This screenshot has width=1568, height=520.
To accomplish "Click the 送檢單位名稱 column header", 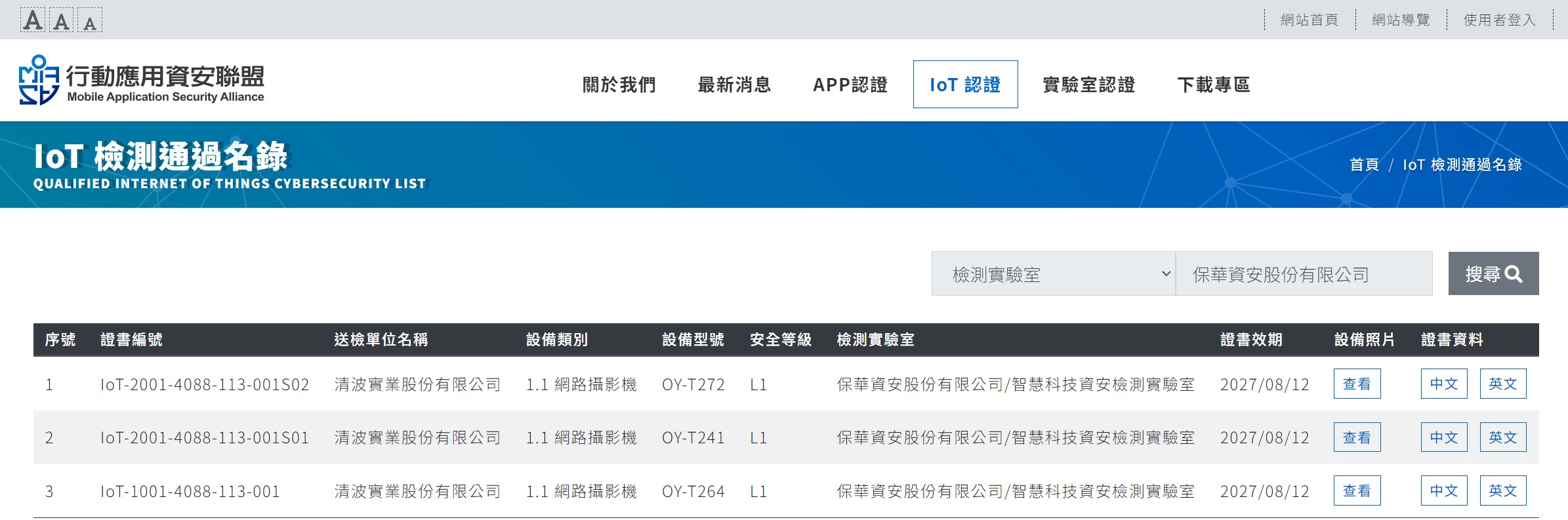I will point(381,340).
